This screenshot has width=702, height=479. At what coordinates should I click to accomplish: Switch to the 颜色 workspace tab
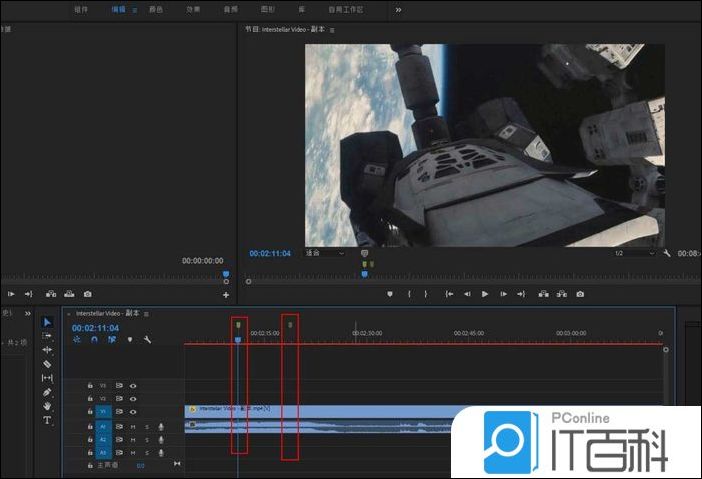coord(156,9)
